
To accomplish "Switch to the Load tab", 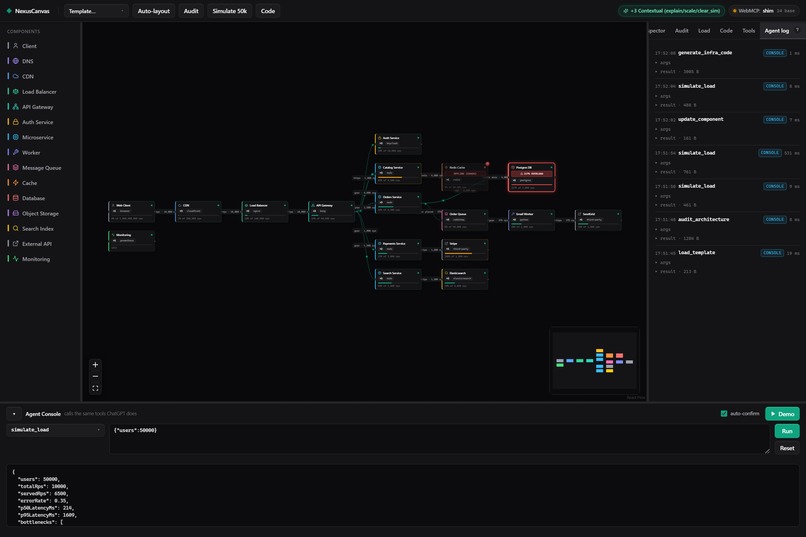I will [x=704, y=31].
